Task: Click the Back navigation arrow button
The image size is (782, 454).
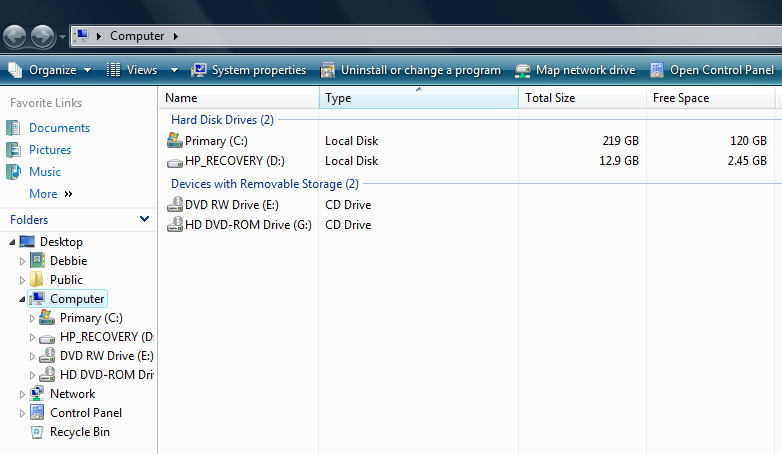Action: point(14,37)
